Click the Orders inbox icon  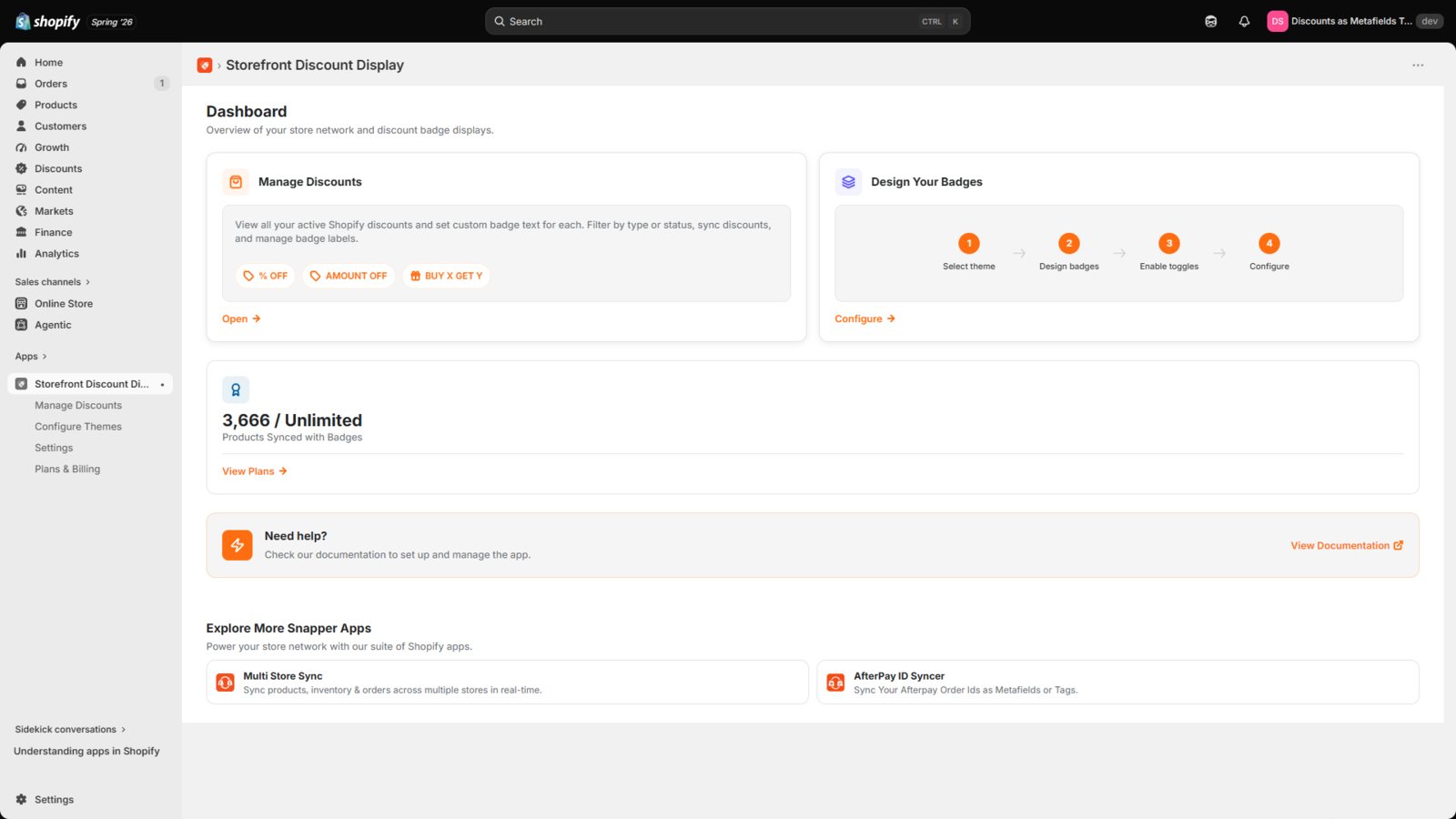coord(21,84)
